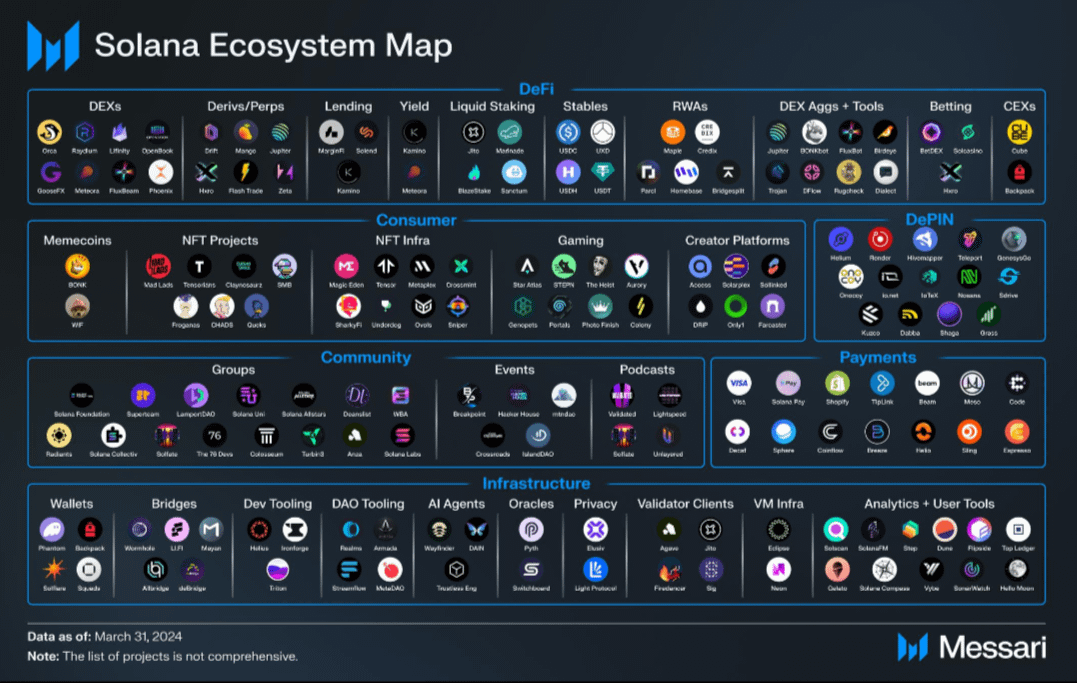Click the Dune icon in Analytics
This screenshot has width=1077, height=683.
[944, 530]
